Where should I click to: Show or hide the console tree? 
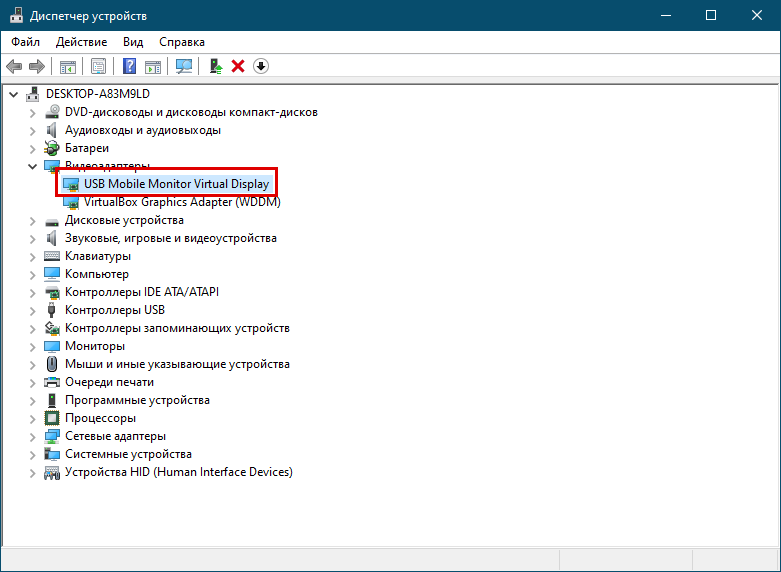pos(68,66)
